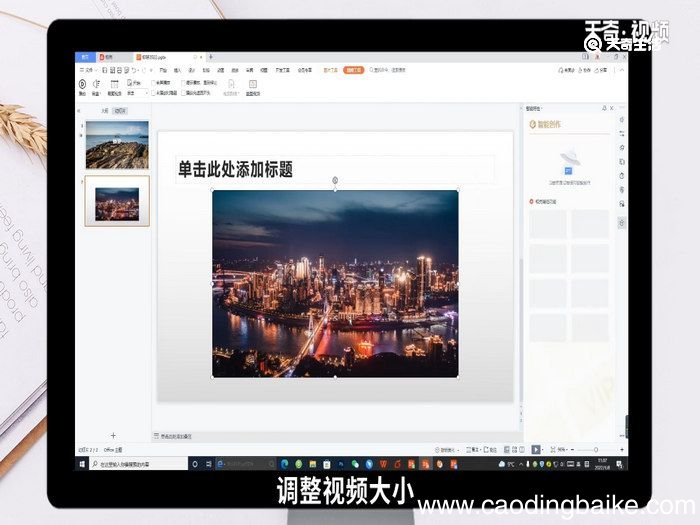Image resolution: width=700 pixels, height=525 pixels.
Task: Close the right task pane with X
Action: point(612,108)
